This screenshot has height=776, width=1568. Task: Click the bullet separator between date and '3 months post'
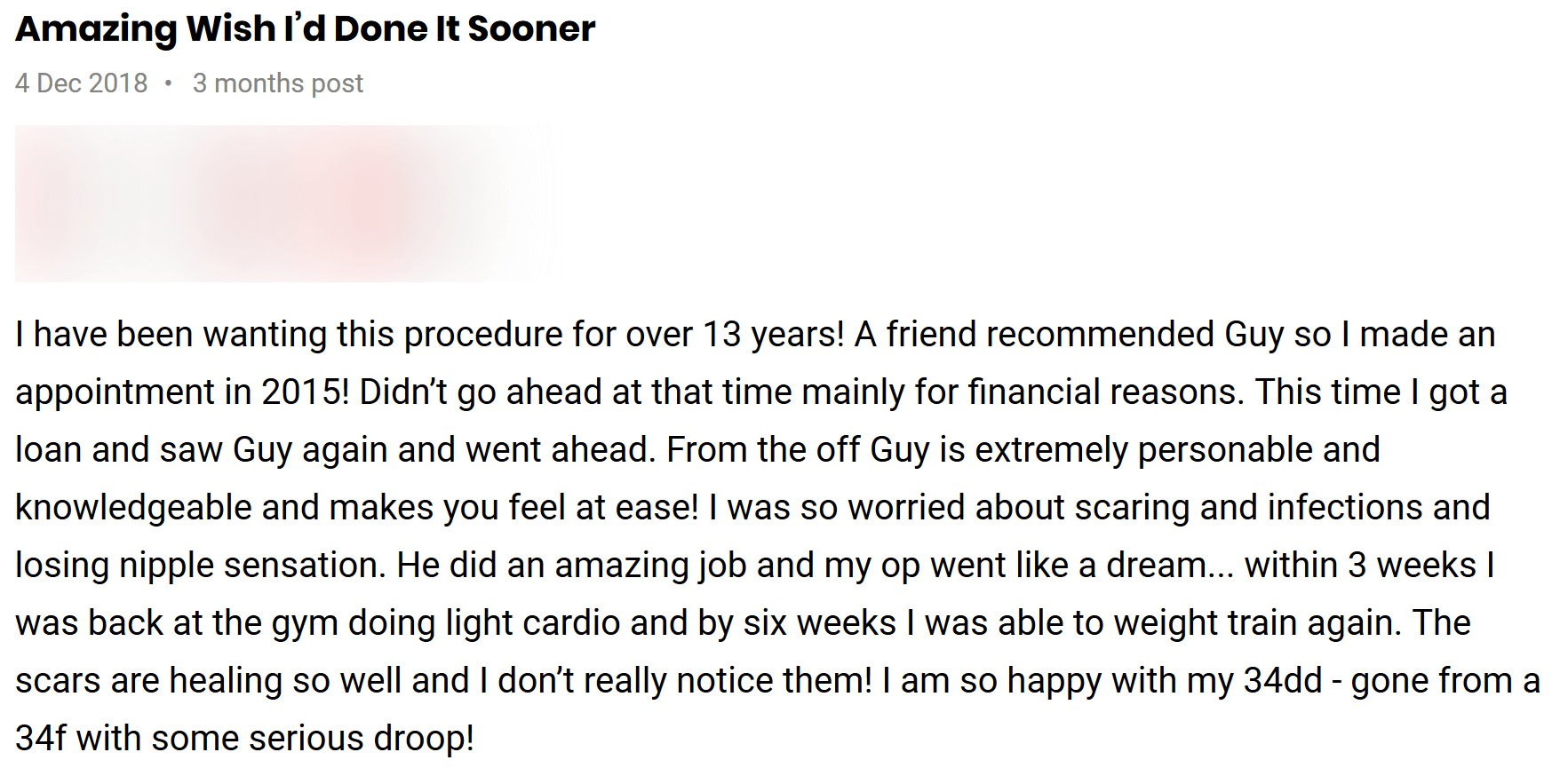pyautogui.click(x=169, y=83)
